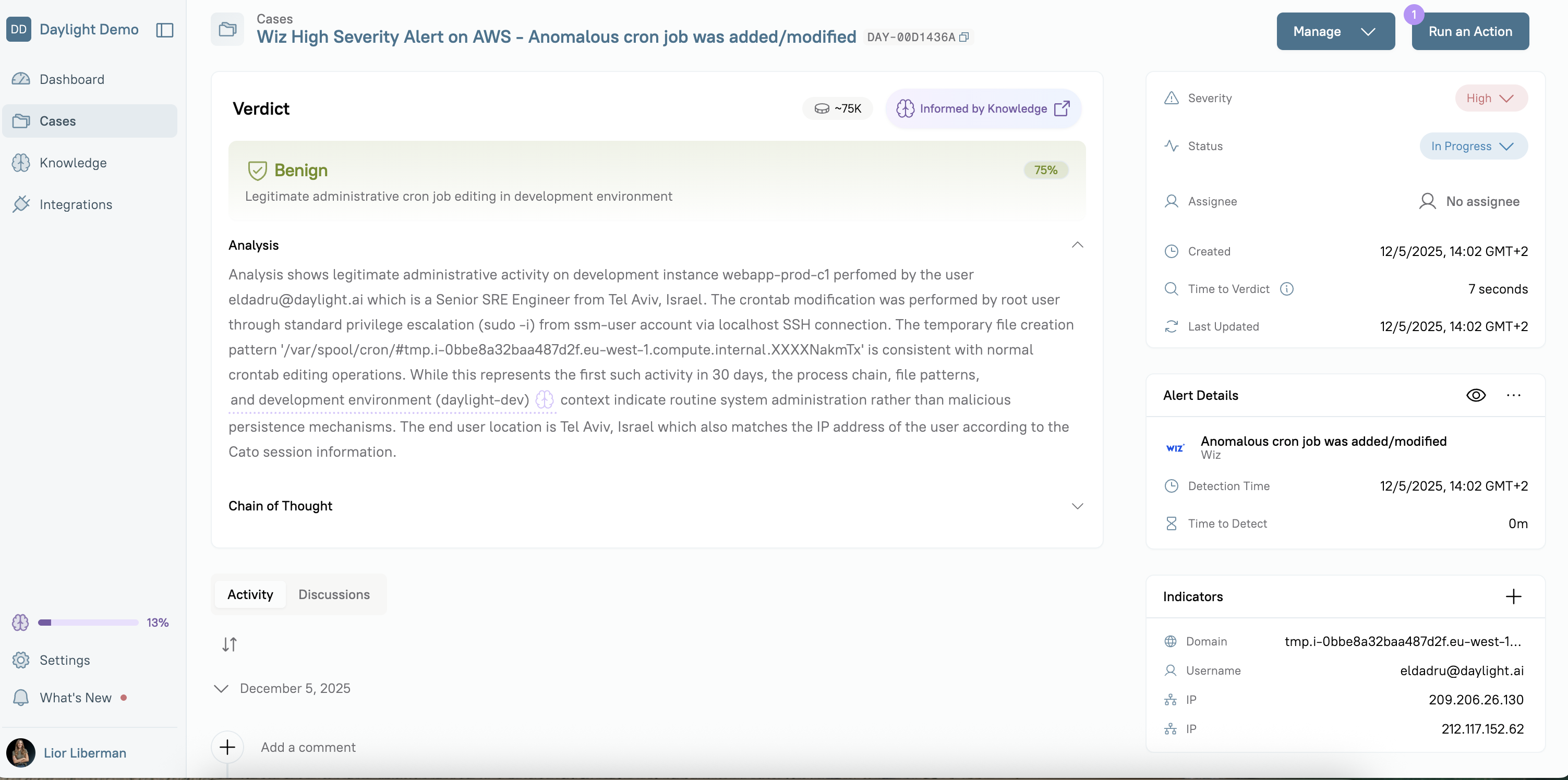
Task: Open the Informed by Knowledge link
Action: (x=983, y=108)
